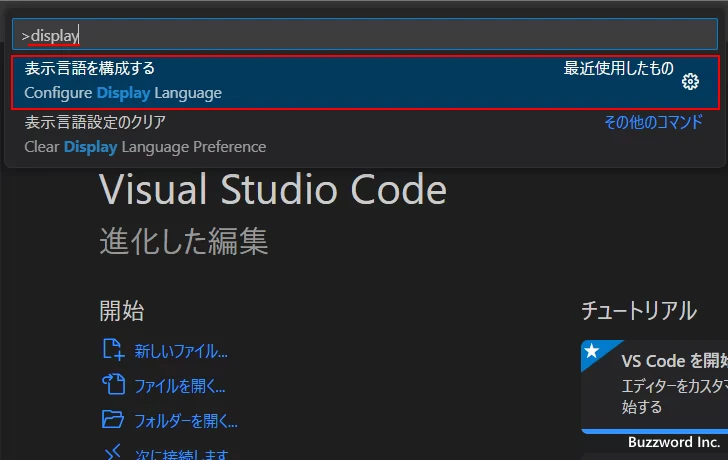
Task: Click the open folder icon beside フォルダーを開く
Action: [113, 420]
